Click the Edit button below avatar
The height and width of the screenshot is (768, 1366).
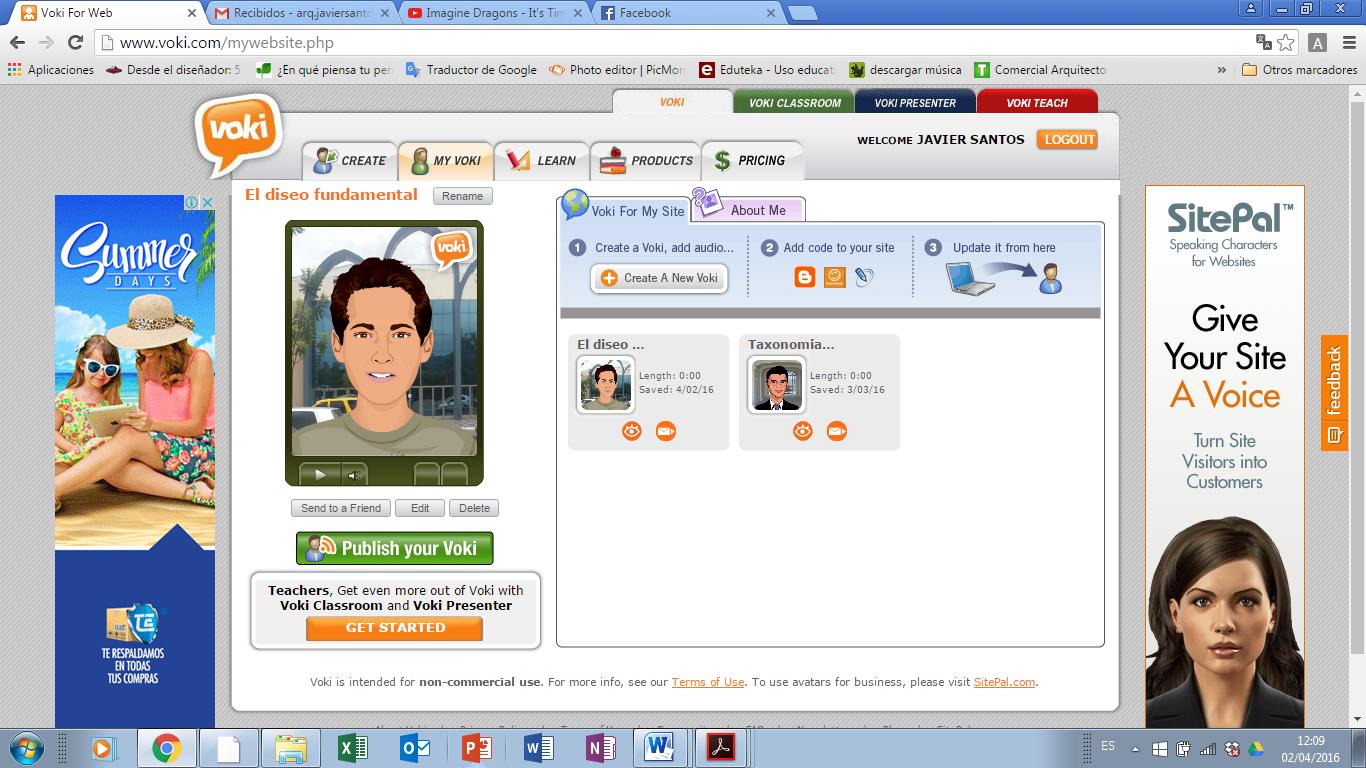click(420, 508)
